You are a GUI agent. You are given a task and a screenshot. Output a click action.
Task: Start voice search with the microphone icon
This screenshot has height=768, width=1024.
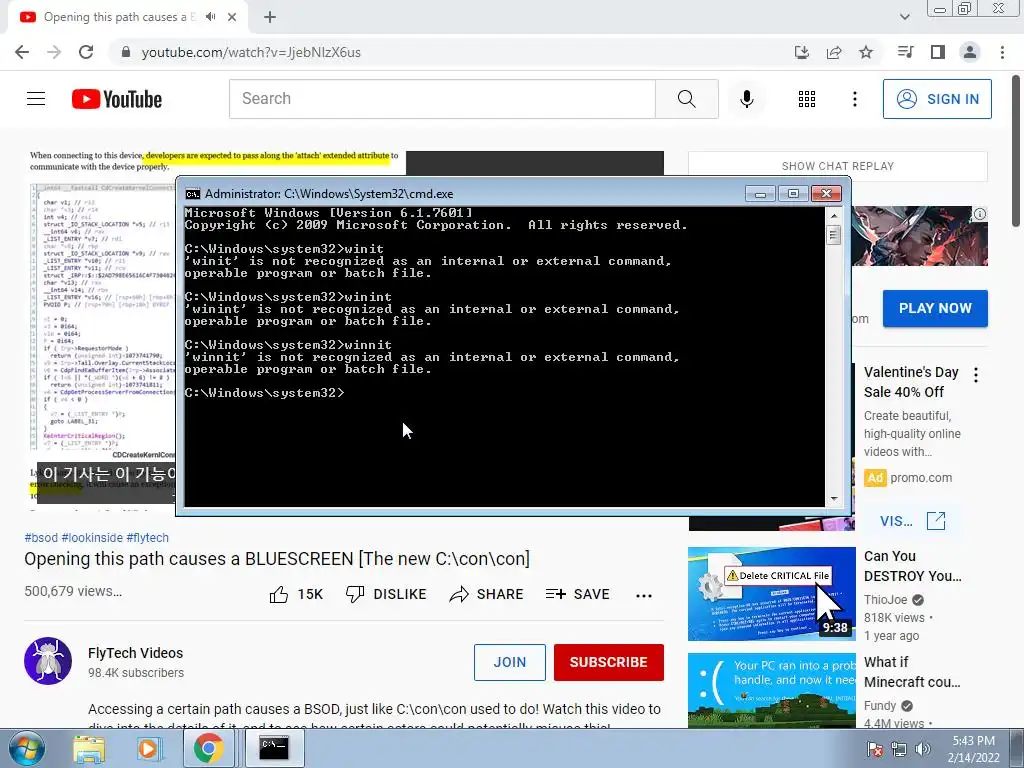[746, 99]
